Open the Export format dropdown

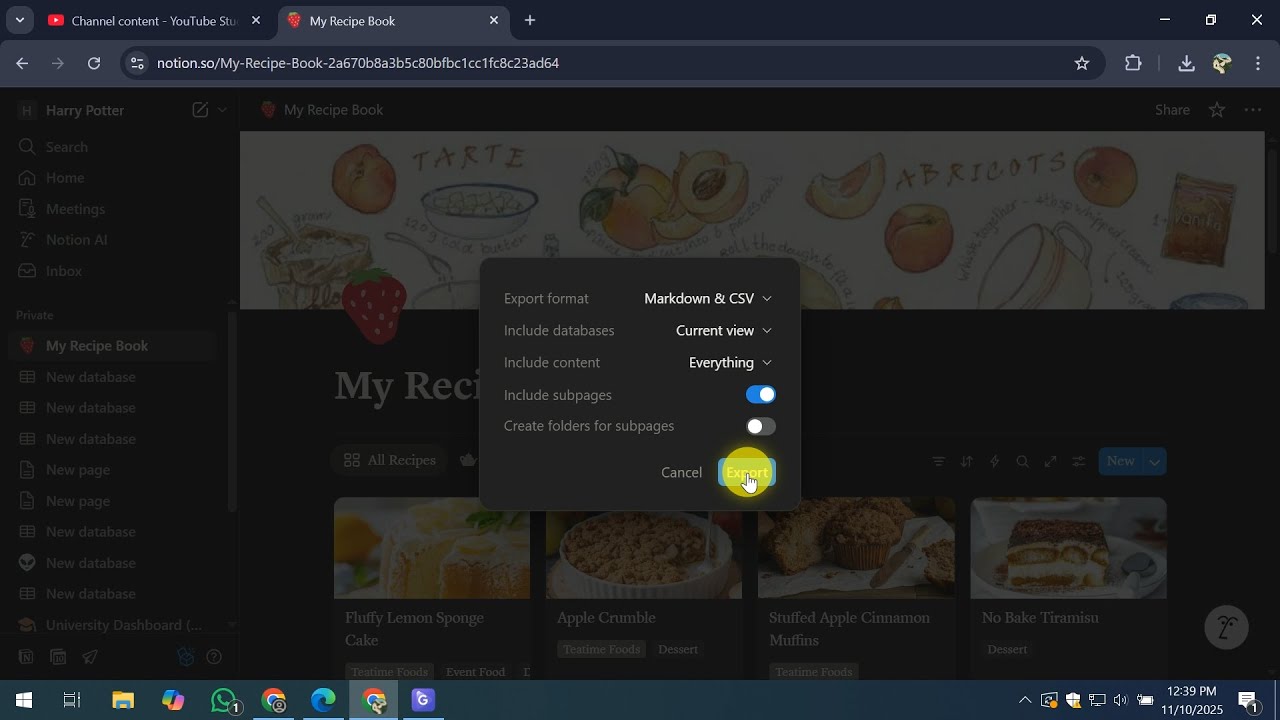tap(708, 299)
